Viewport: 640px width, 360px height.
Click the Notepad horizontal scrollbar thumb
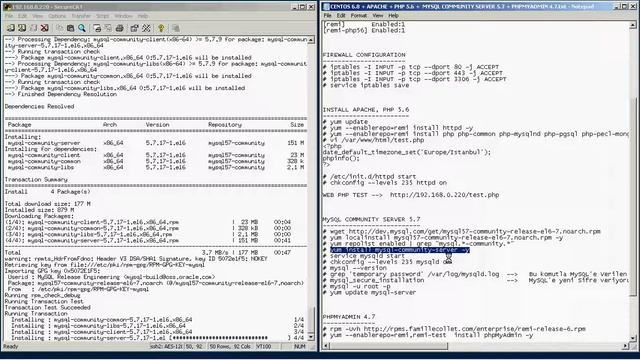[389, 346]
